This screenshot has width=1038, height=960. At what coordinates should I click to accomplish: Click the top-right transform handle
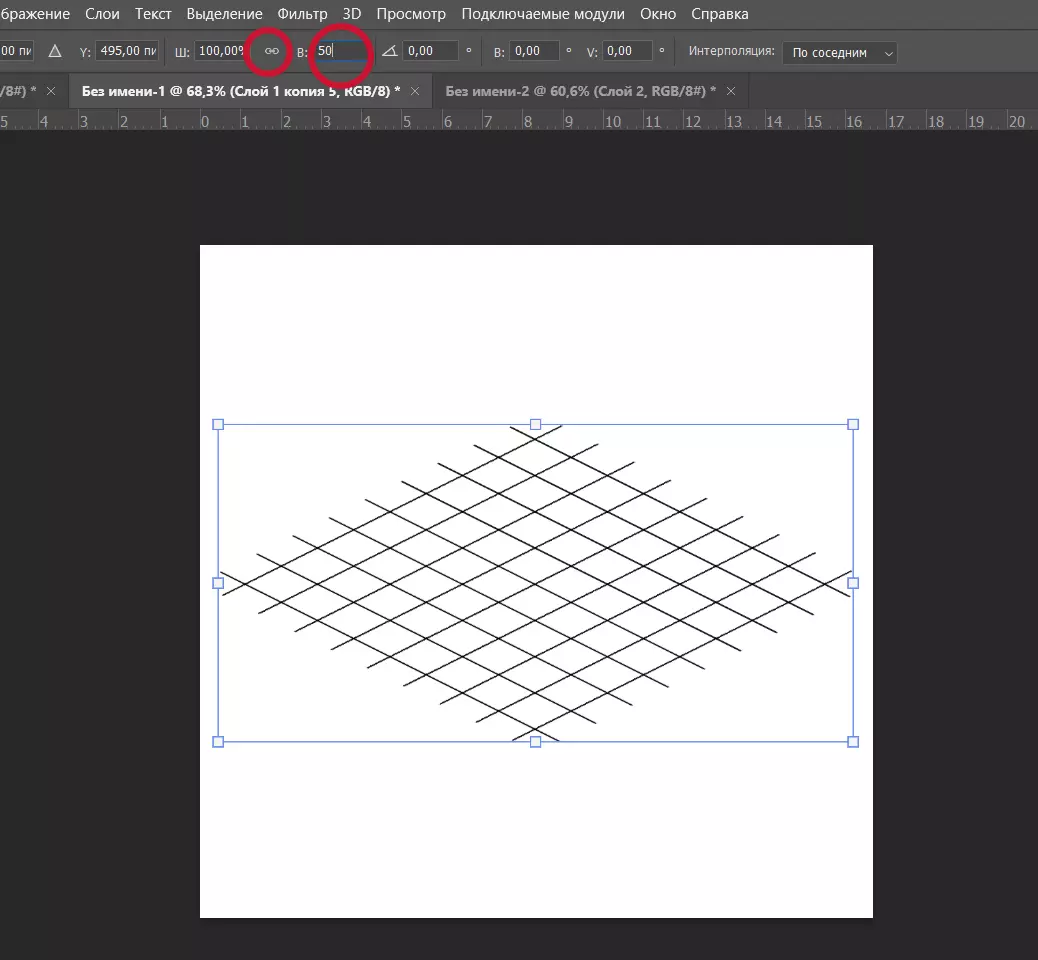(853, 424)
